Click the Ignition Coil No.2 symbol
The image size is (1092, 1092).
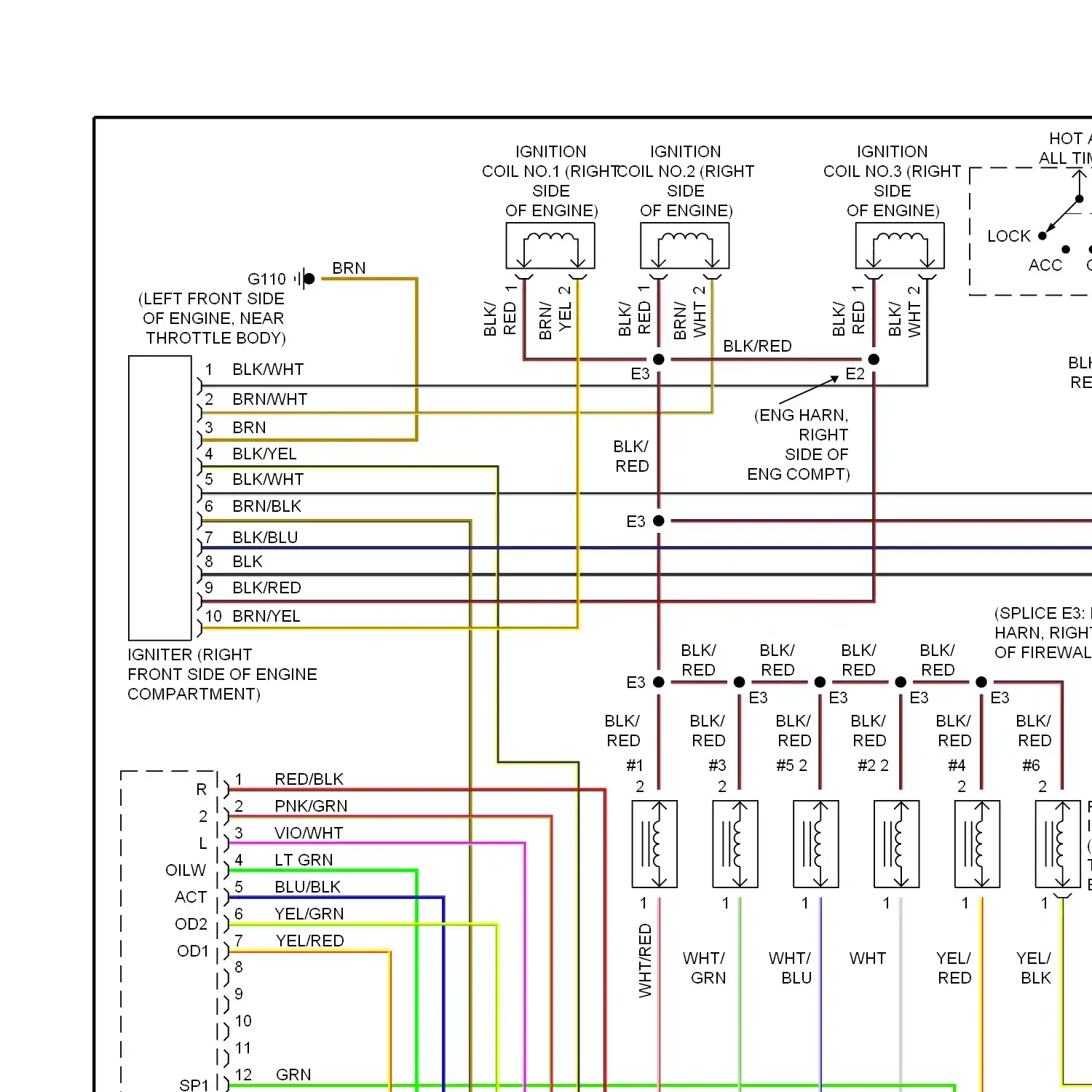(x=685, y=246)
